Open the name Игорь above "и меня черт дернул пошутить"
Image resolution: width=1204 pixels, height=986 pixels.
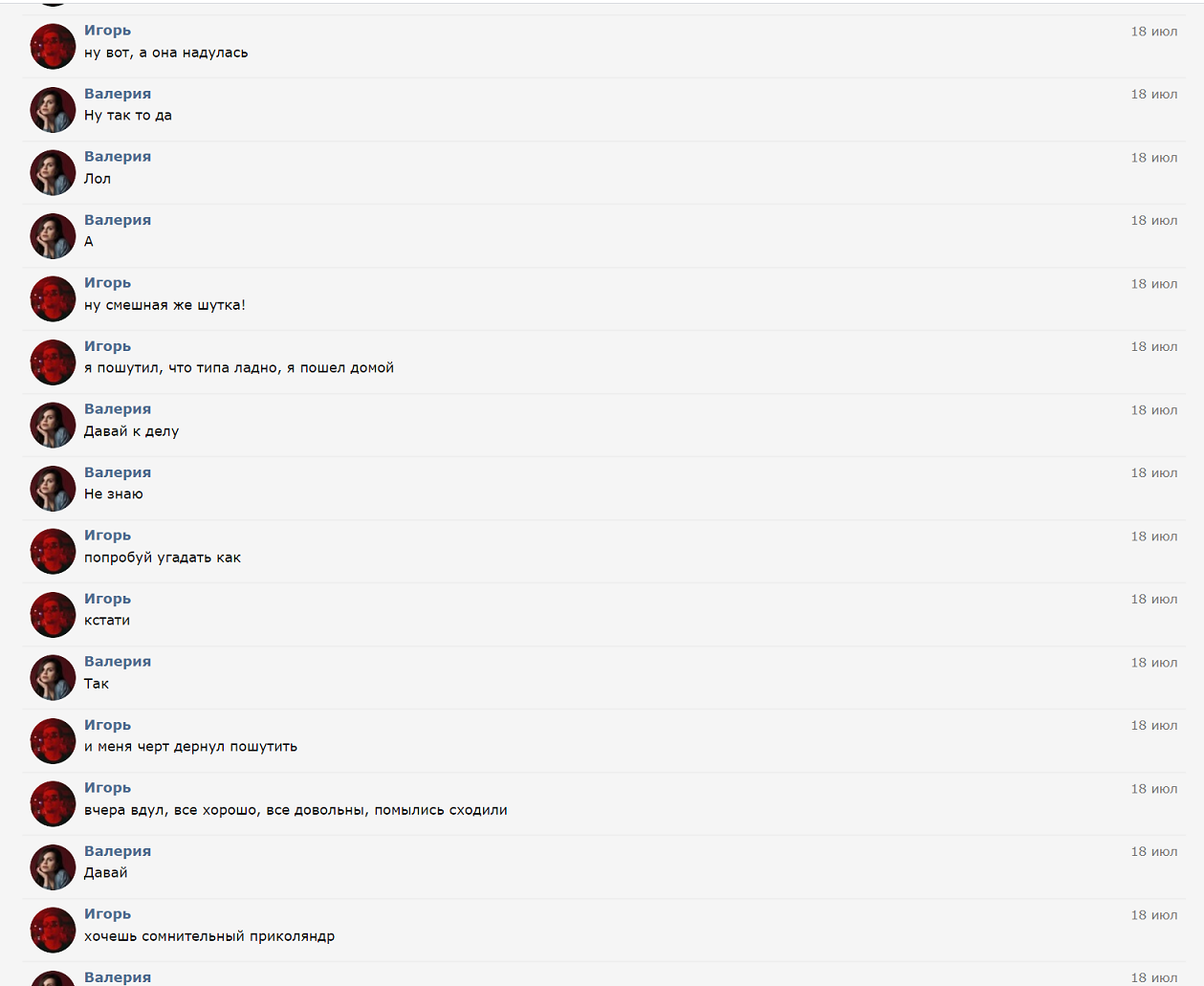(x=107, y=725)
